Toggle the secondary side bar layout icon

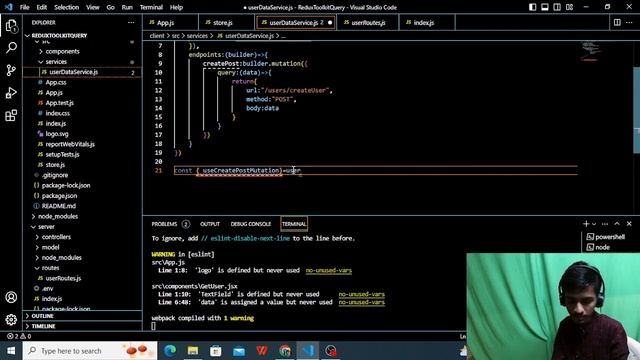click(557, 7)
